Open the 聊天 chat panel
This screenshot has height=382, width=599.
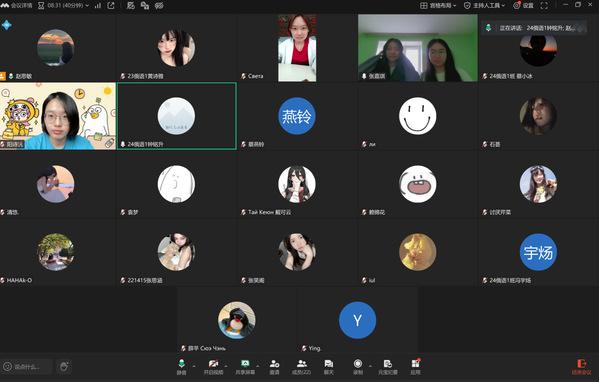click(329, 366)
